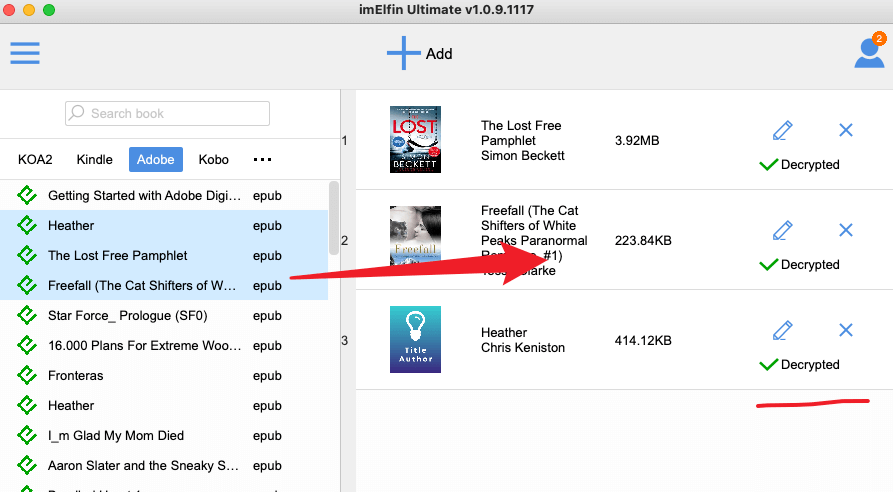Remove Freefall book from list
The width and height of the screenshot is (893, 492).
tap(846, 230)
